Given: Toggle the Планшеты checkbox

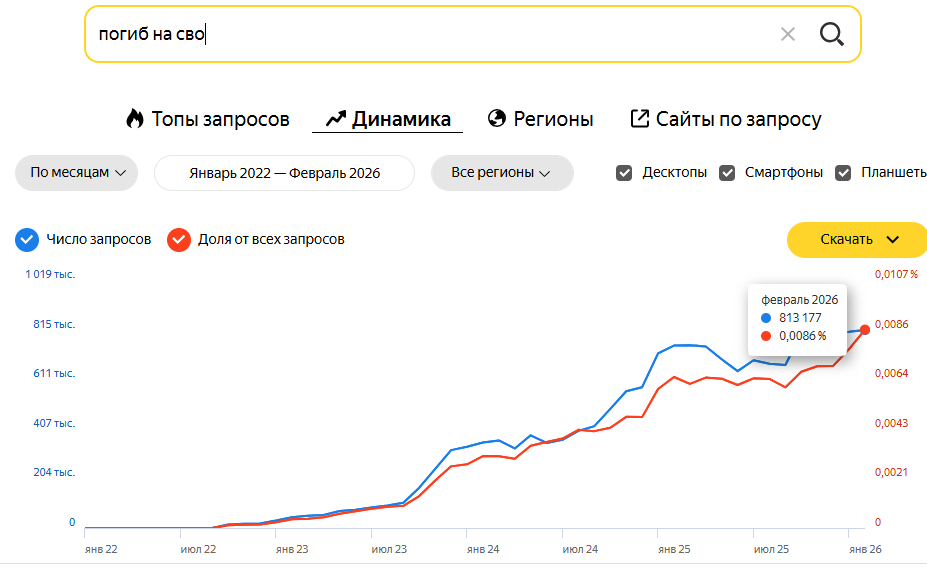Looking at the screenshot, I should tap(843, 172).
